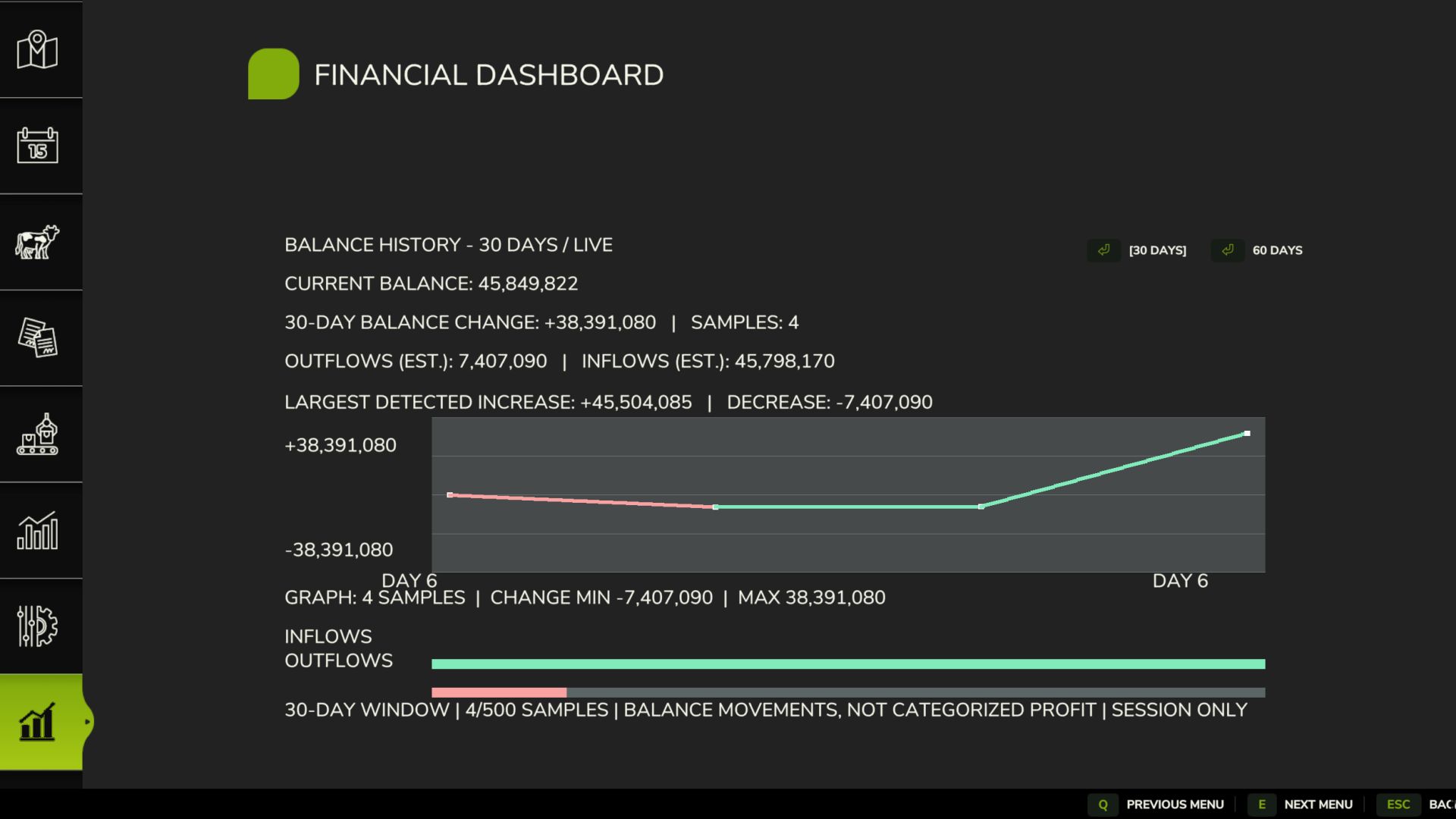Screen dimensions: 1456x819
Task: Click the E key hint icon
Action: pos(1262,805)
